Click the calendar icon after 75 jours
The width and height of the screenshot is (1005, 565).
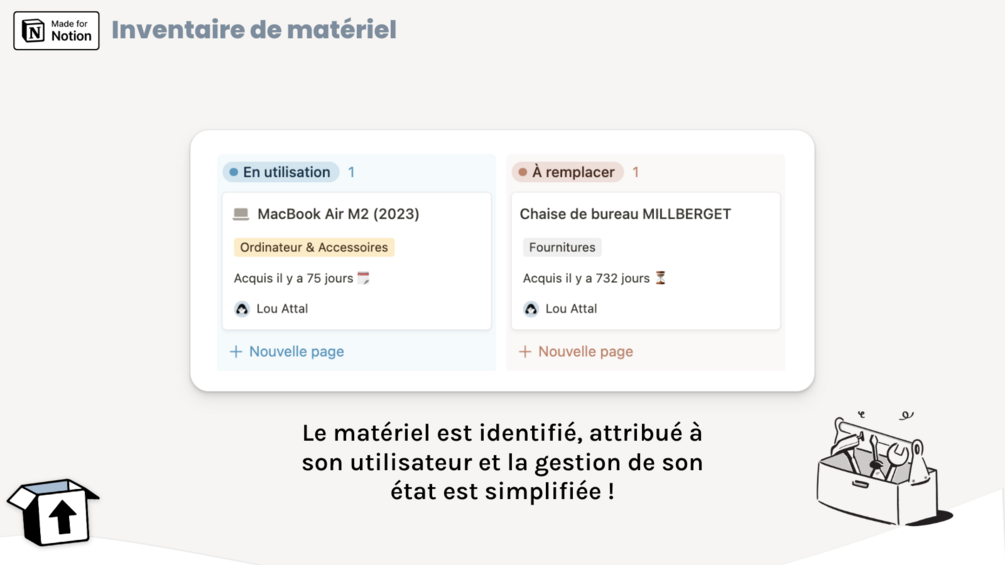tap(363, 278)
